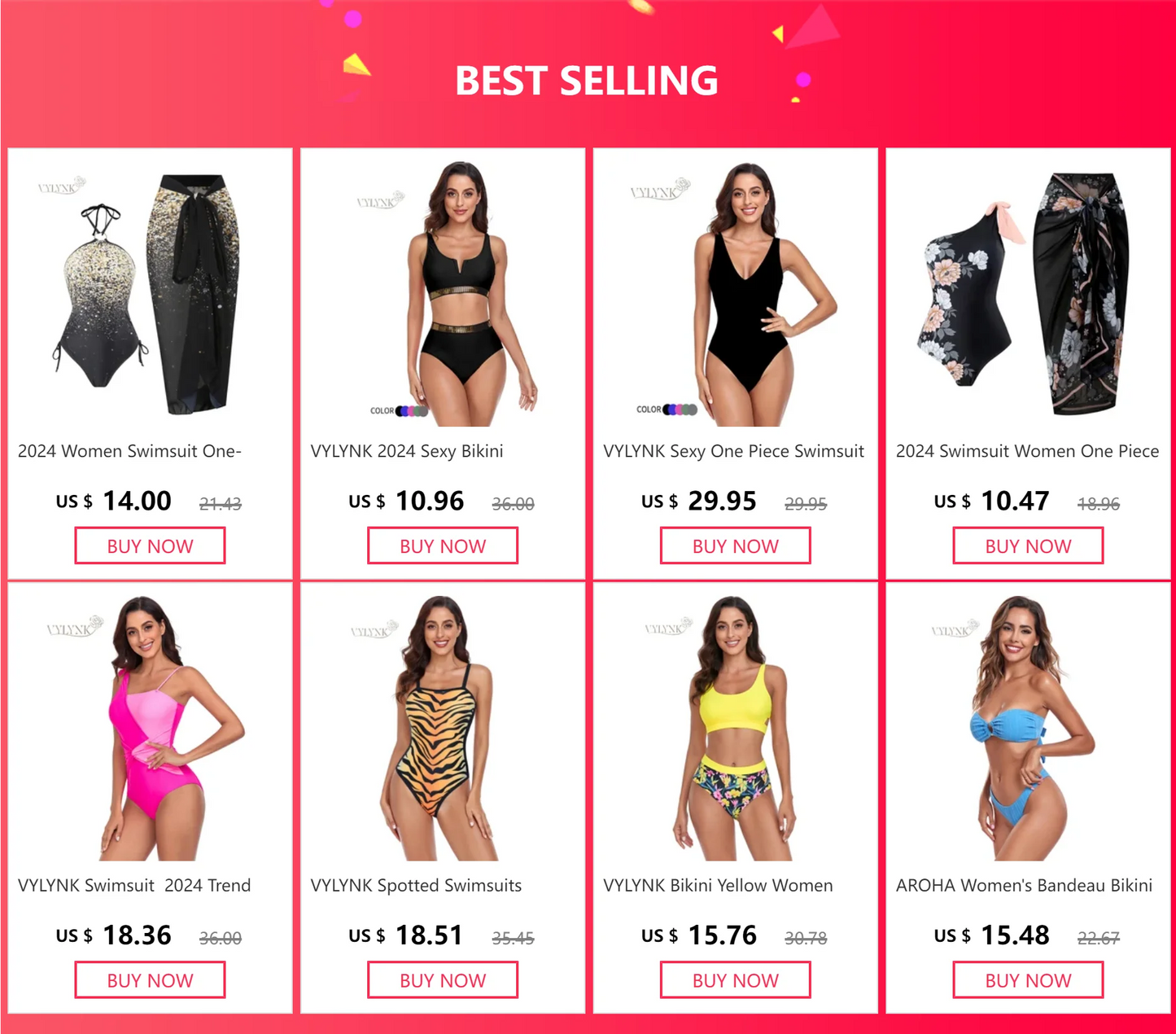Click BUY NOW under the $29.95 one piece
The image size is (1176, 1034).
736,545
